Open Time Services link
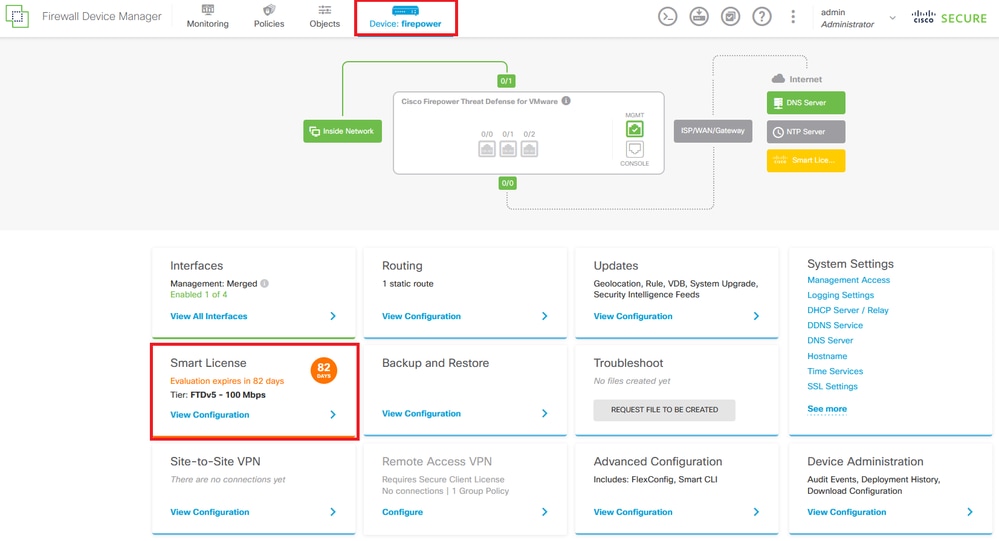The width and height of the screenshot is (999, 541). point(835,371)
